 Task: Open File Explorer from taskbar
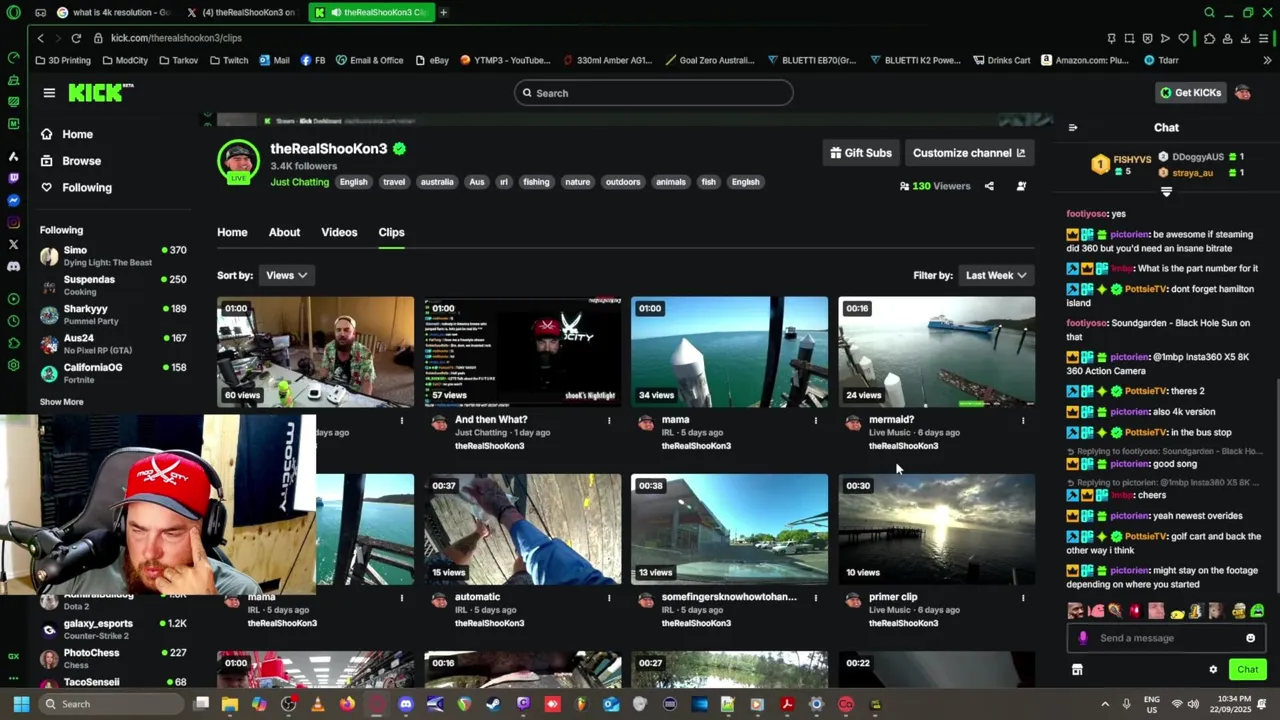pyautogui.click(x=230, y=704)
